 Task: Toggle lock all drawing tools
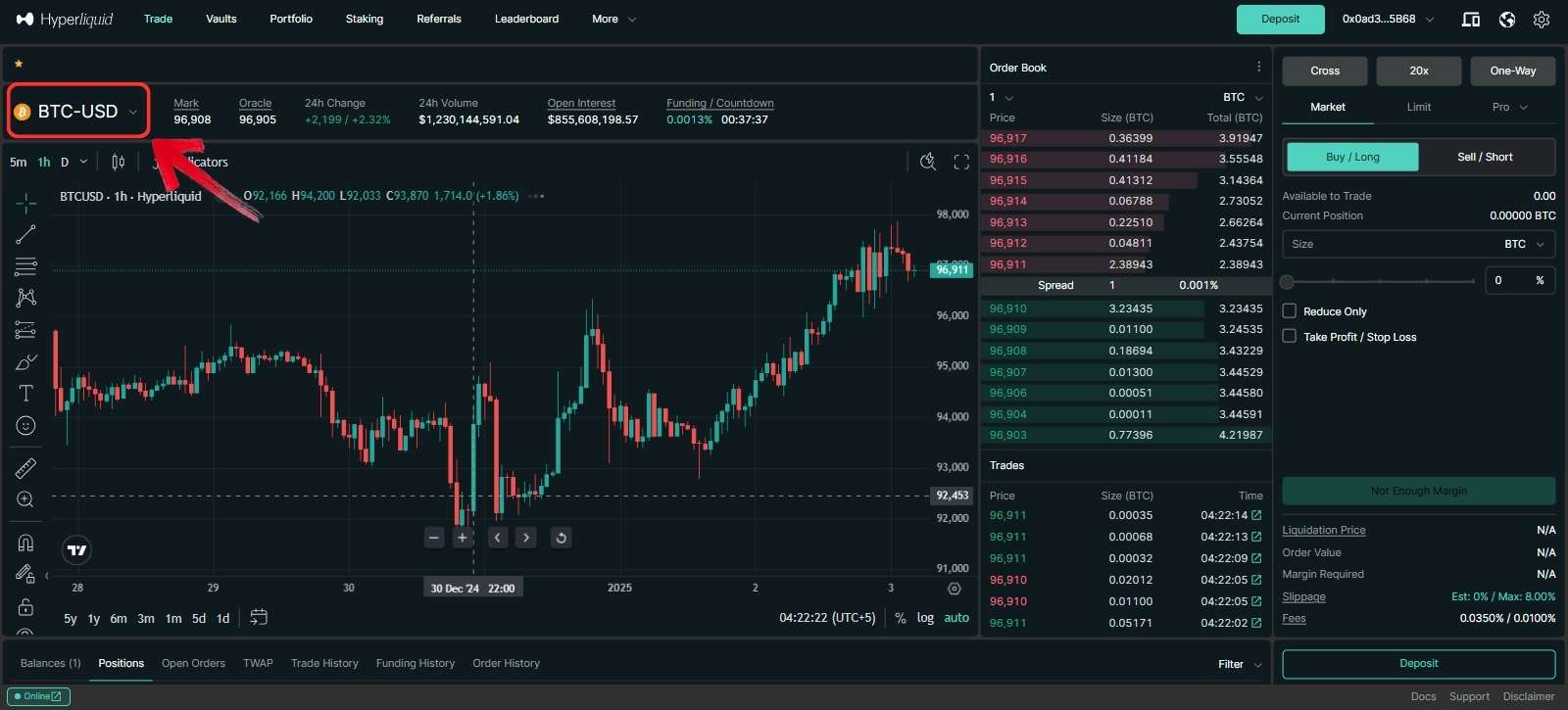pos(25,607)
